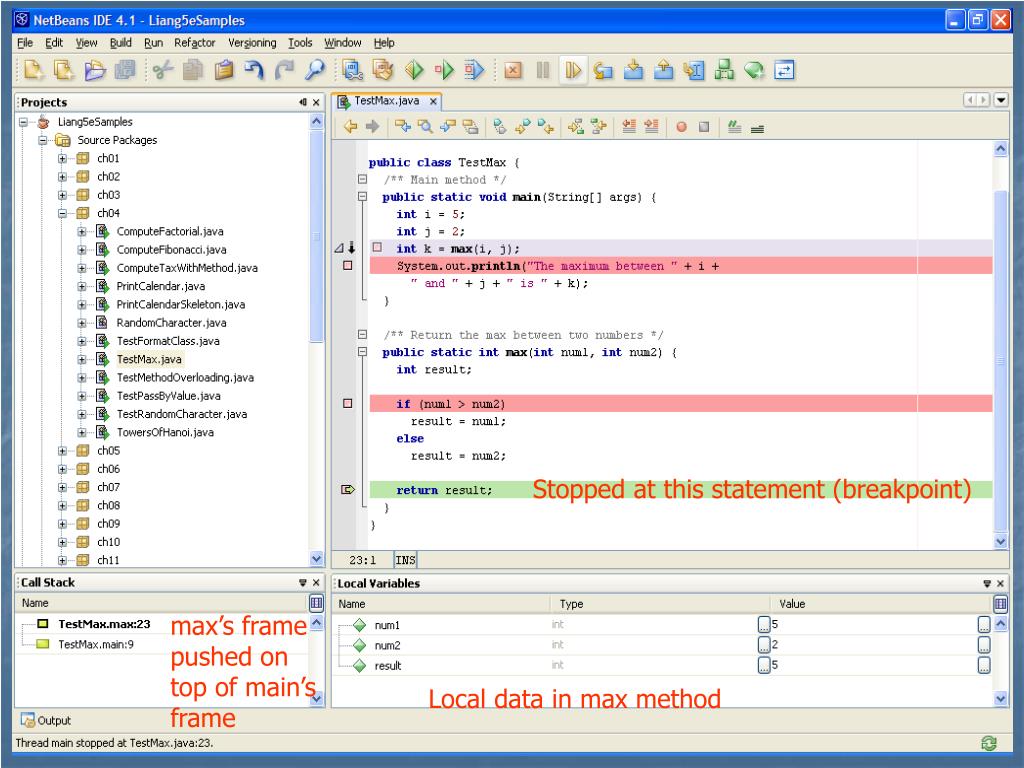Expand the ch05 package
Screen dimensions: 1024x768
pos(62,451)
